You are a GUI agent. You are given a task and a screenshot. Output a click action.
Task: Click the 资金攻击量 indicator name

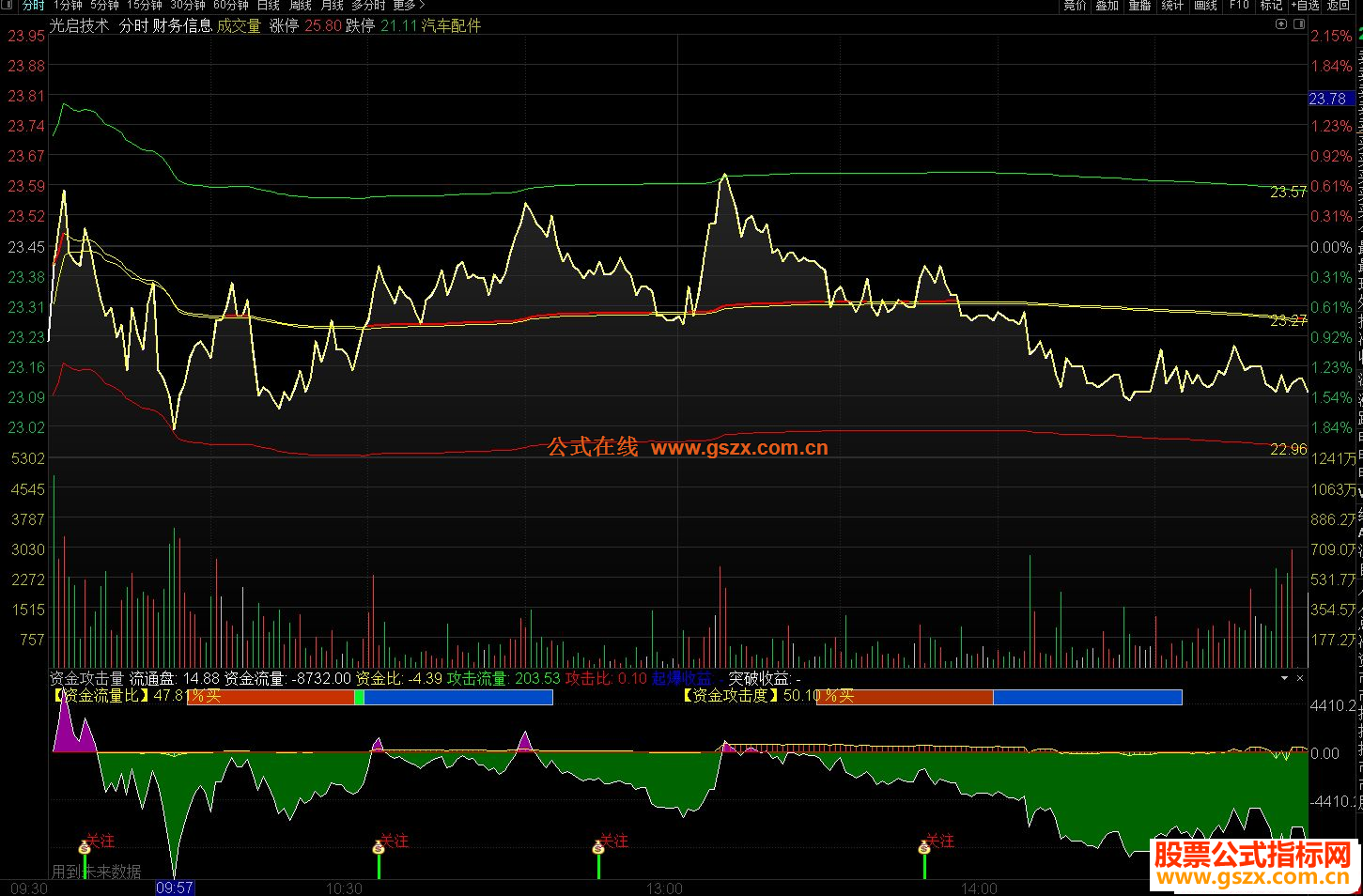pos(86,678)
